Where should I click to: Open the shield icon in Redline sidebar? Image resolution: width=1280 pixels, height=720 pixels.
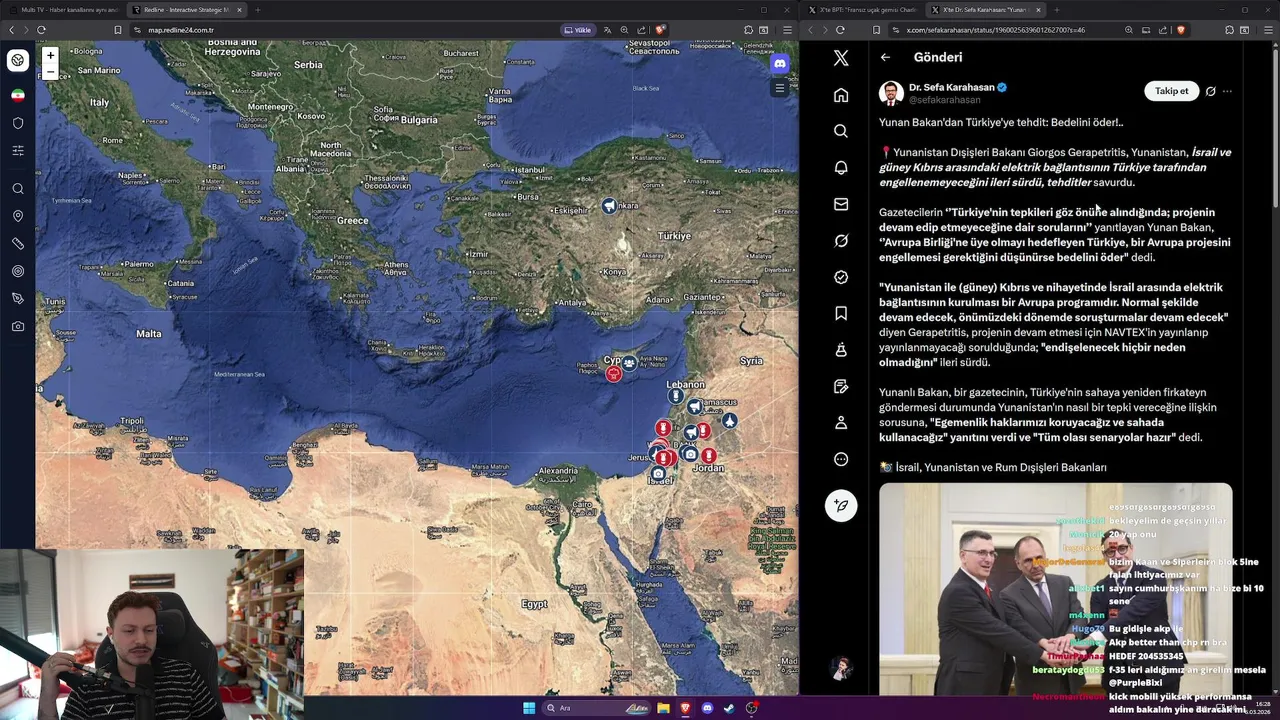(x=18, y=123)
